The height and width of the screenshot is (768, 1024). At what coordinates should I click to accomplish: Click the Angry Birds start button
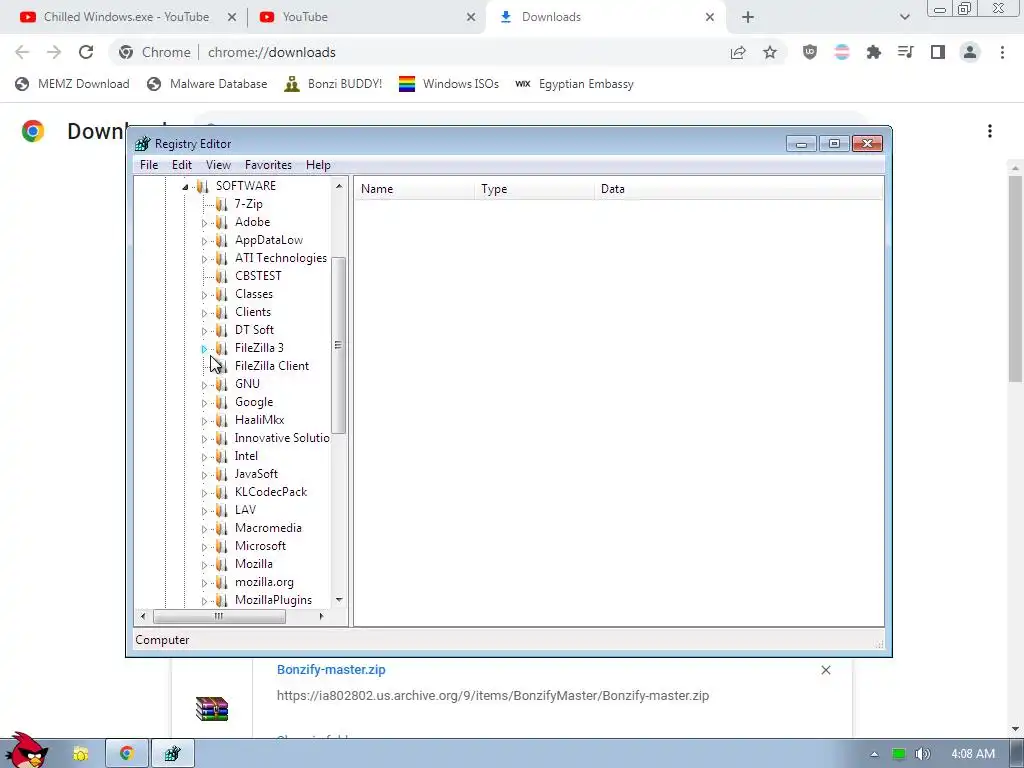[26, 750]
